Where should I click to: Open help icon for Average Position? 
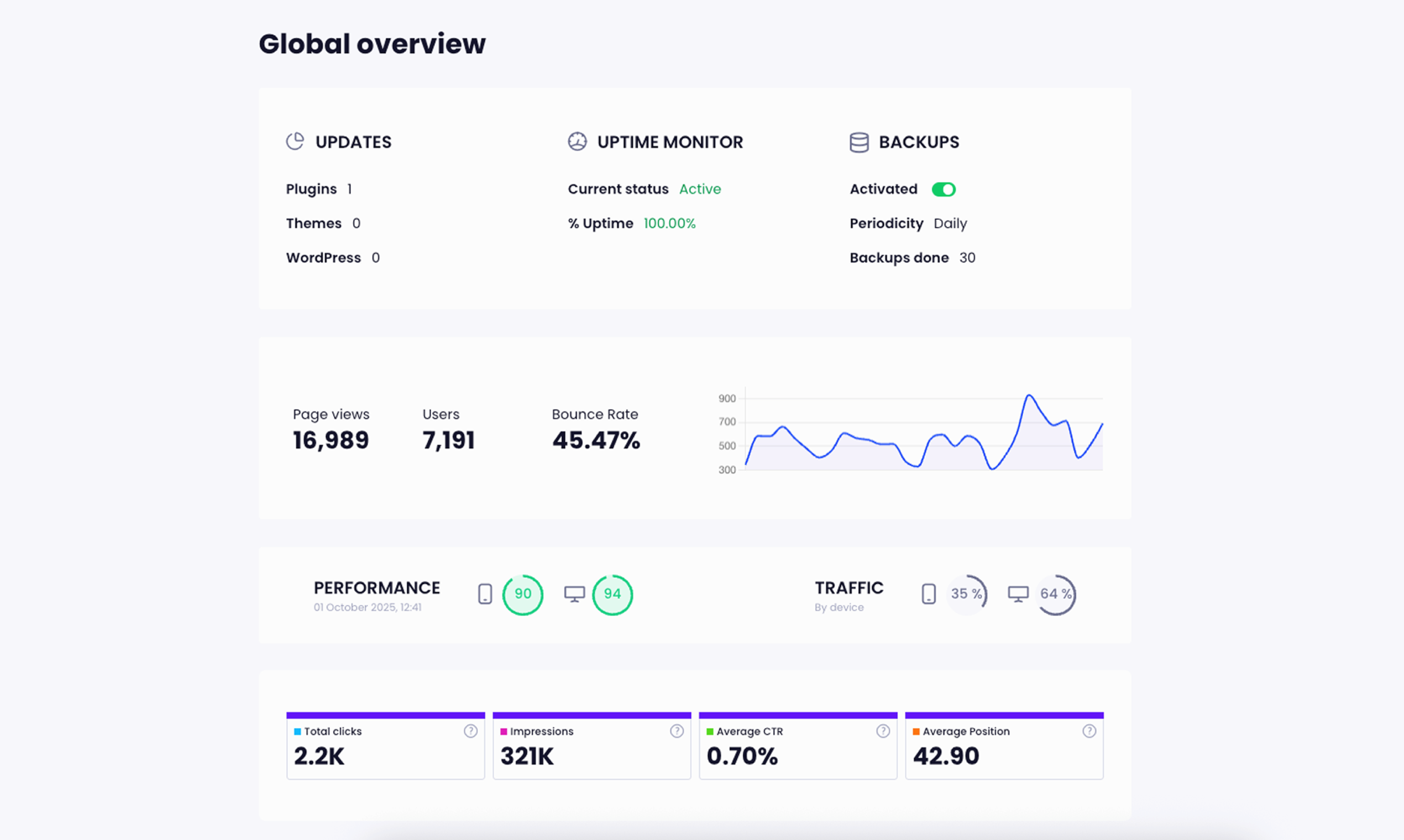click(x=1089, y=731)
